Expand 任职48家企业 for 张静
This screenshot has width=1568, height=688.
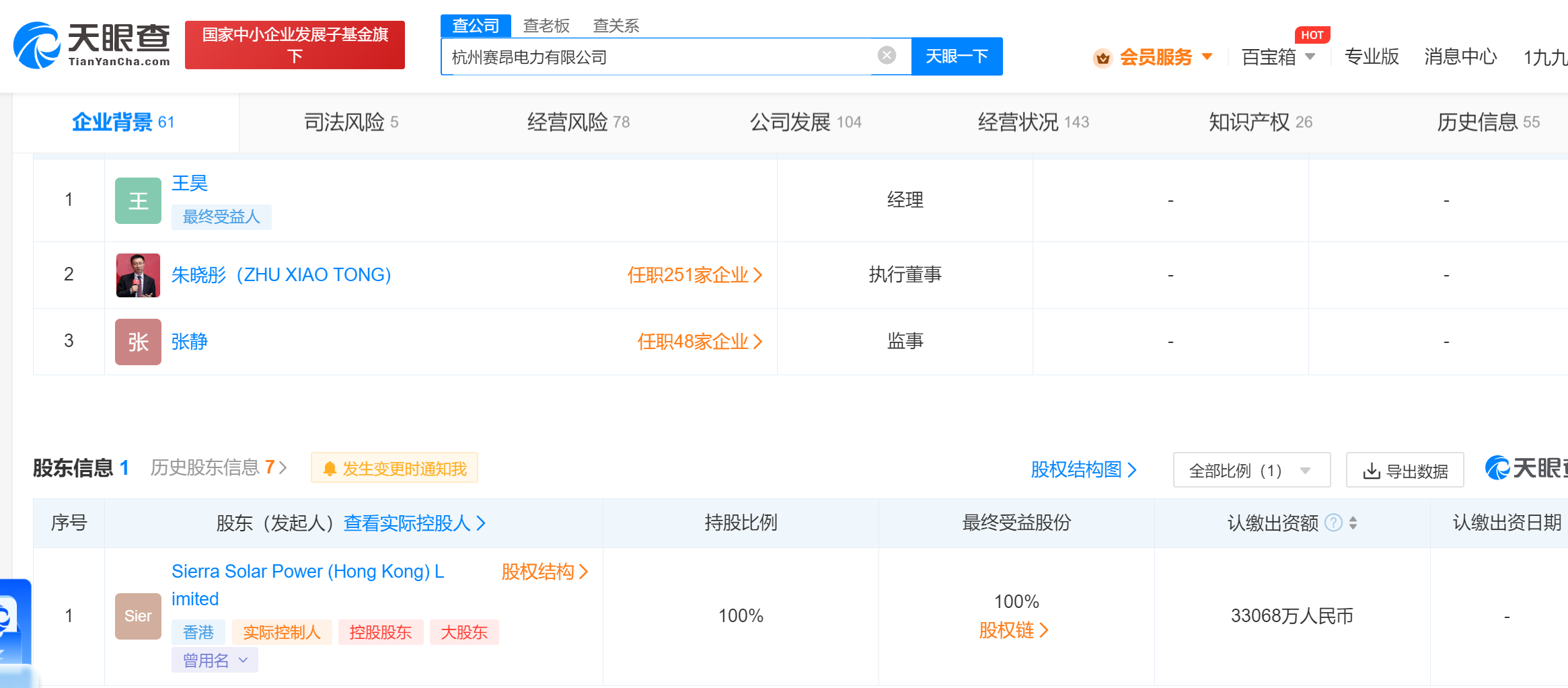click(x=700, y=342)
